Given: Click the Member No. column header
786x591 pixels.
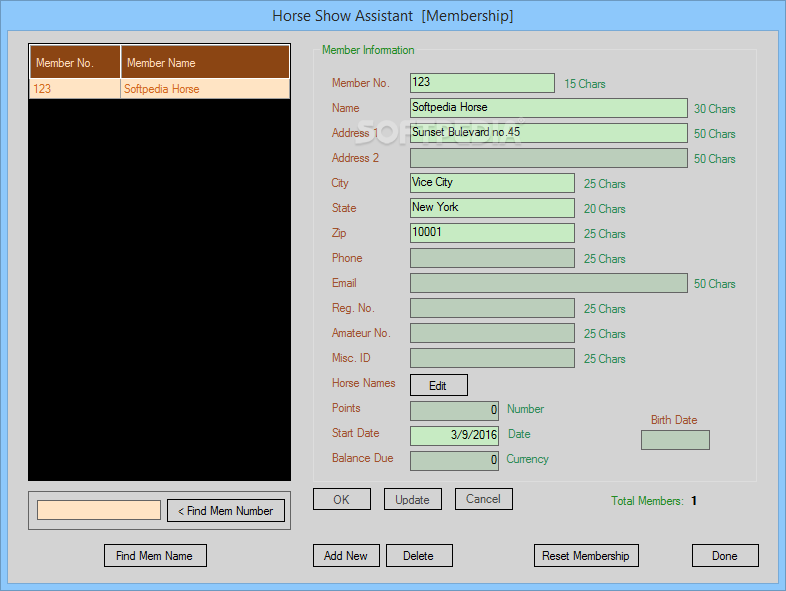Looking at the screenshot, I should pos(75,62).
